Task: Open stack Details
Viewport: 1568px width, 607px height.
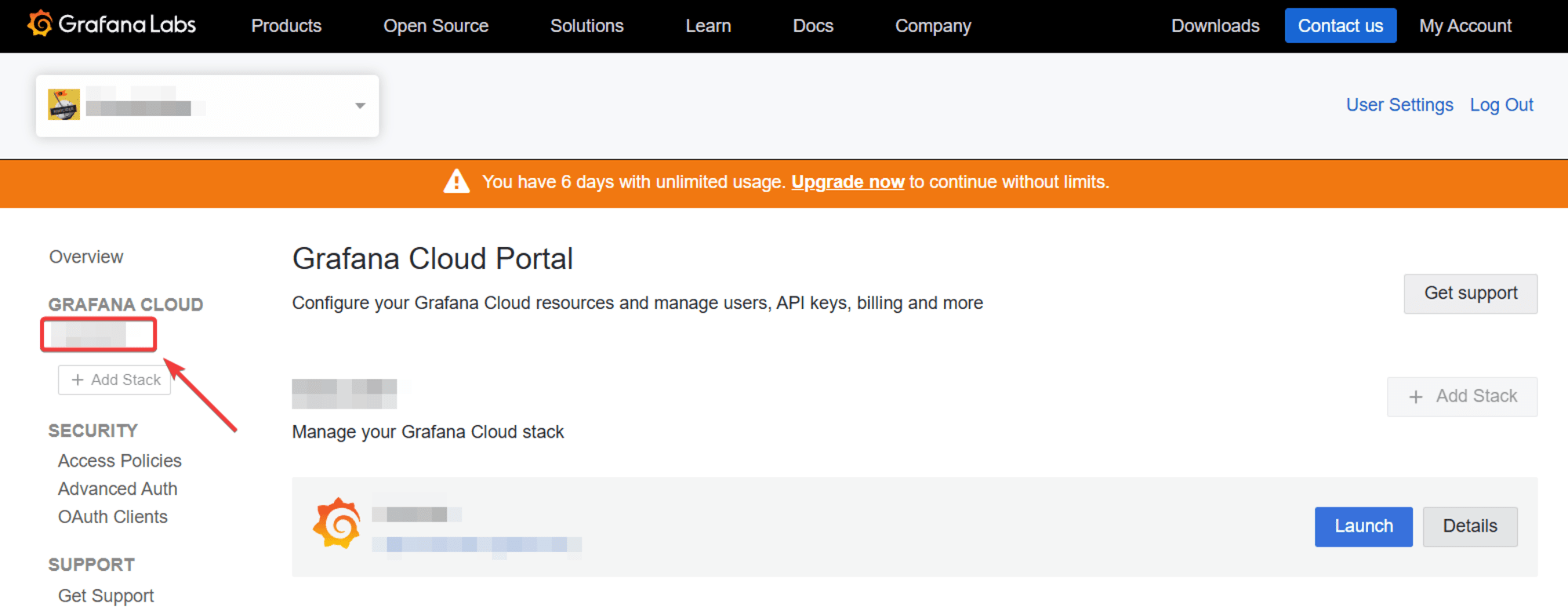Action: tap(1470, 526)
